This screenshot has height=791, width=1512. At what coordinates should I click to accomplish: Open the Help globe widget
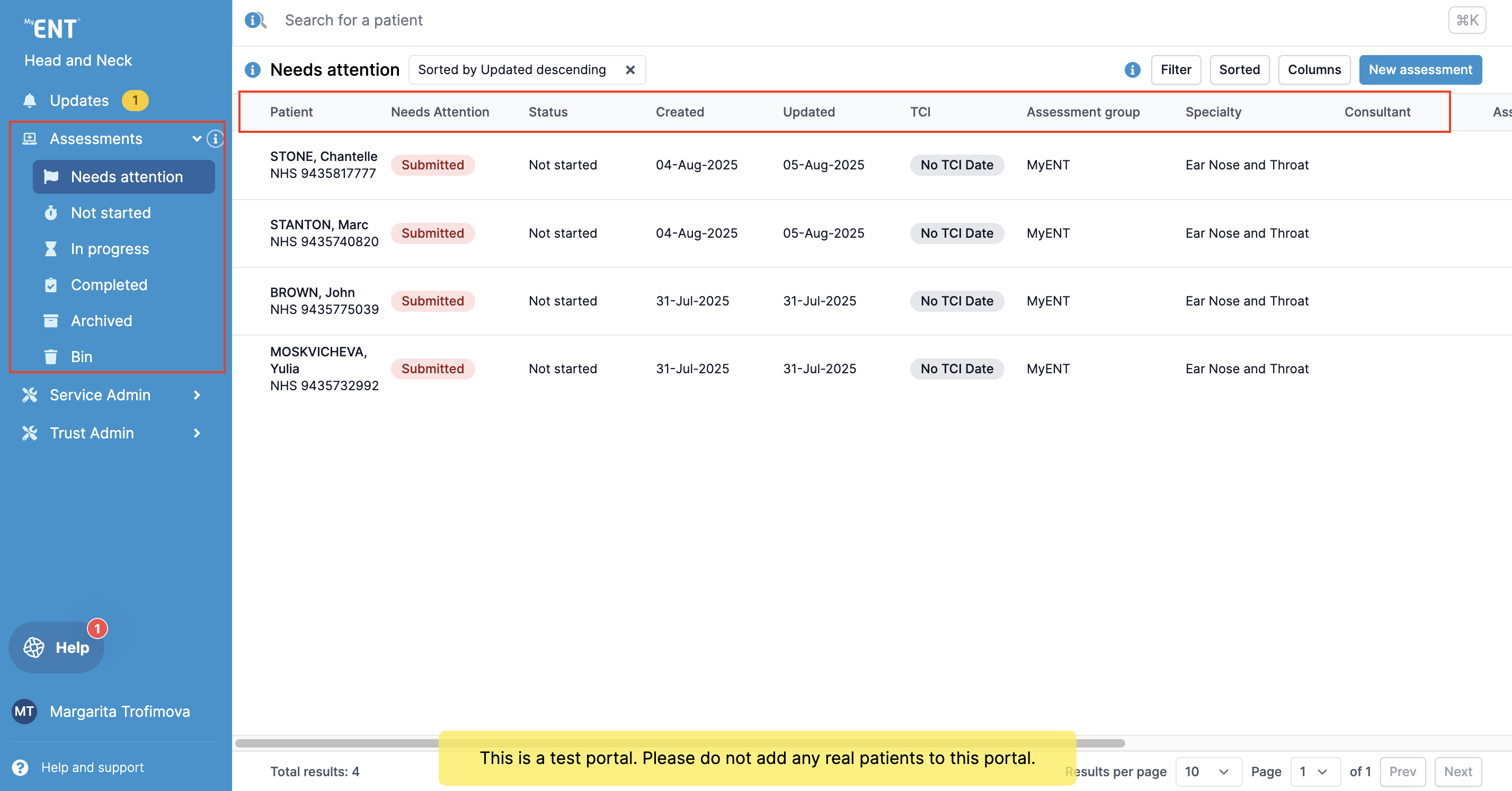pos(56,647)
